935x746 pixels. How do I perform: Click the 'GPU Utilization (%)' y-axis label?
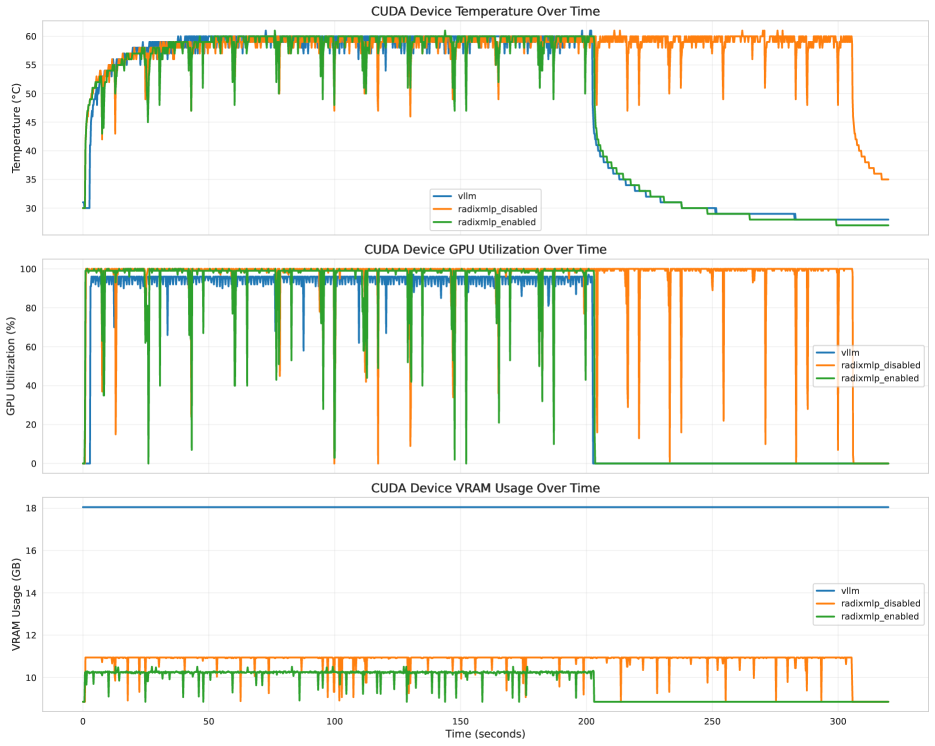[x=11, y=365]
